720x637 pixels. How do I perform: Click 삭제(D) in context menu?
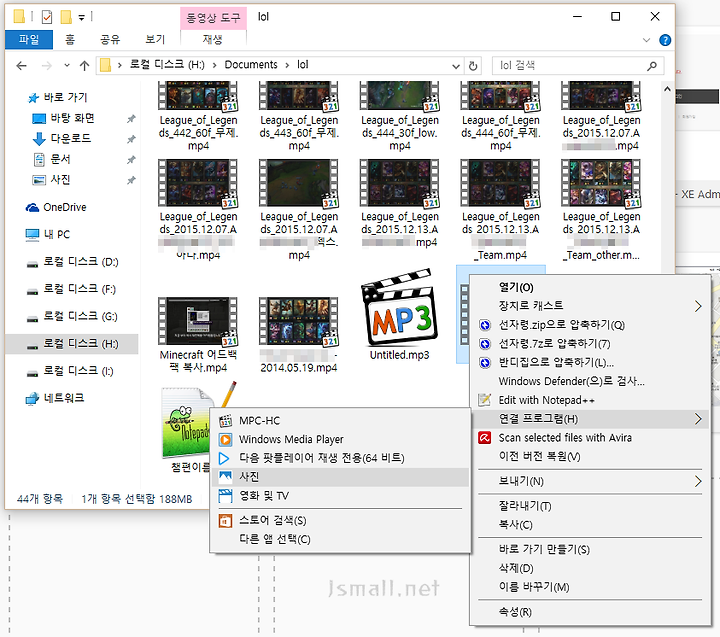[590, 568]
